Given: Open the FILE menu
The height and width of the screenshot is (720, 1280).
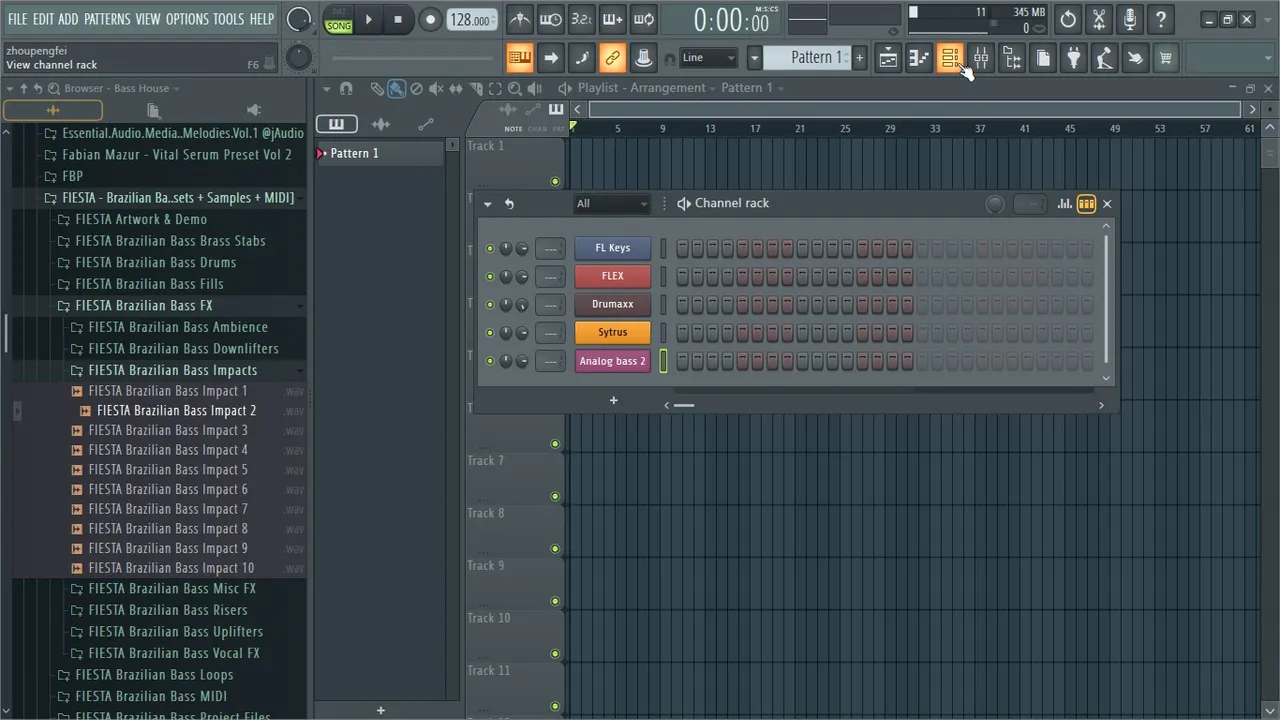Looking at the screenshot, I should 18,19.
